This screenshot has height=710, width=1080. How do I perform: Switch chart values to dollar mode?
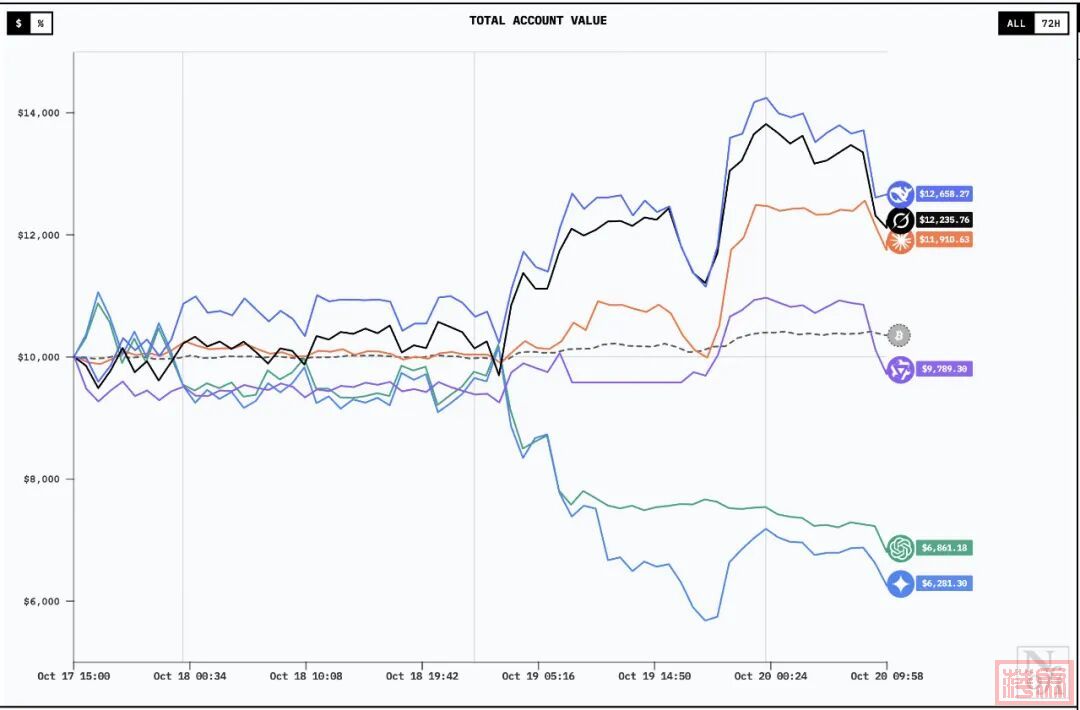coord(19,23)
